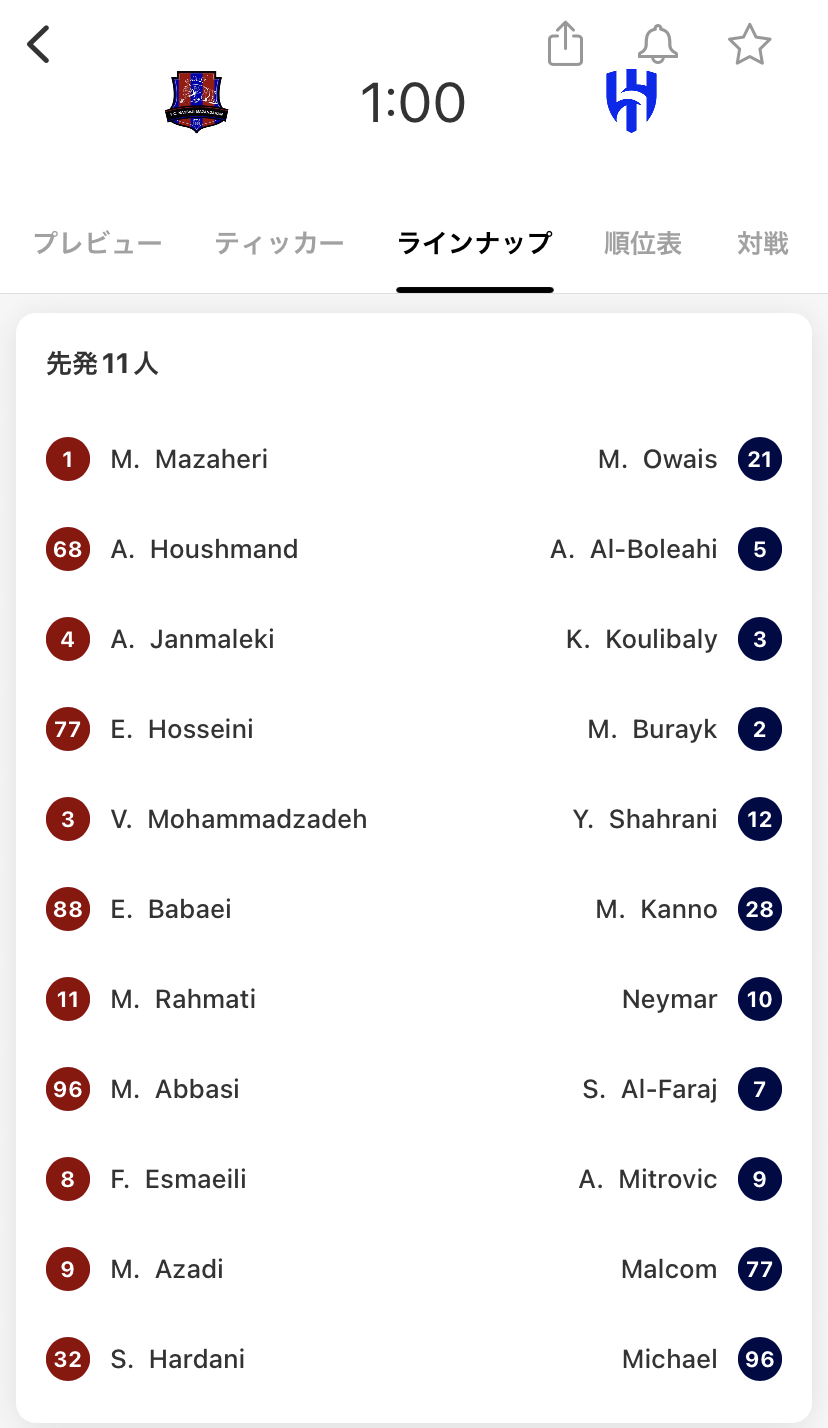Screen dimensions: 828x1428
Task: Open the home team crest
Action: pyautogui.click(x=197, y=102)
